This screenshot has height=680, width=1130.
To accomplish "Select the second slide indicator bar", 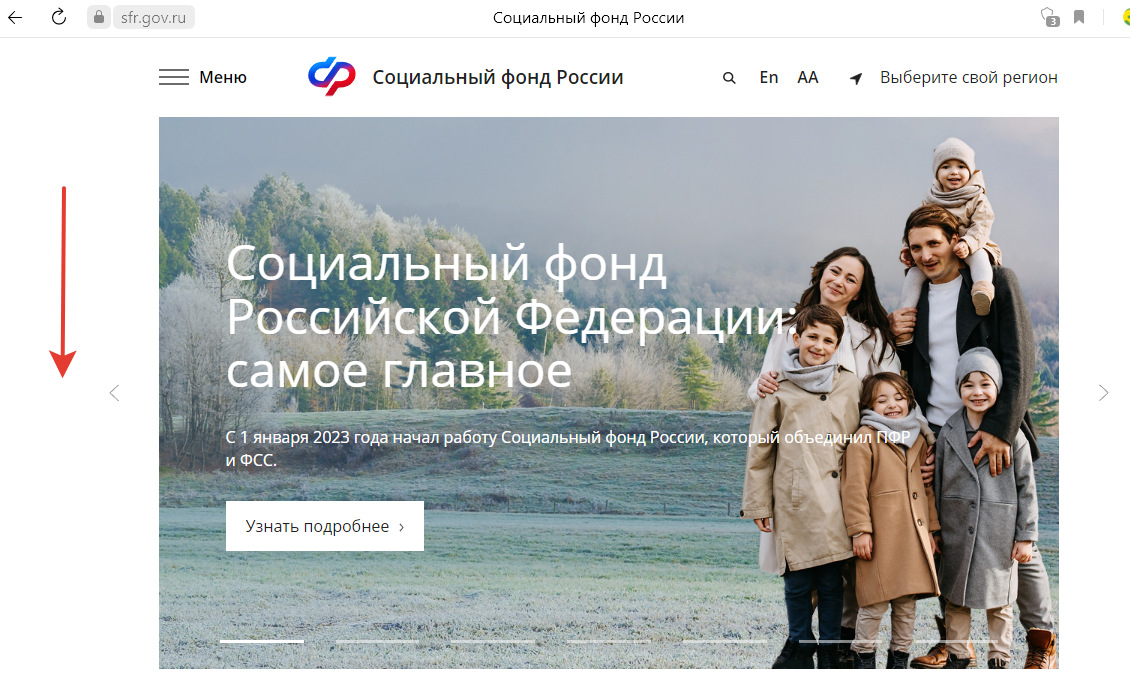I will click(377, 641).
